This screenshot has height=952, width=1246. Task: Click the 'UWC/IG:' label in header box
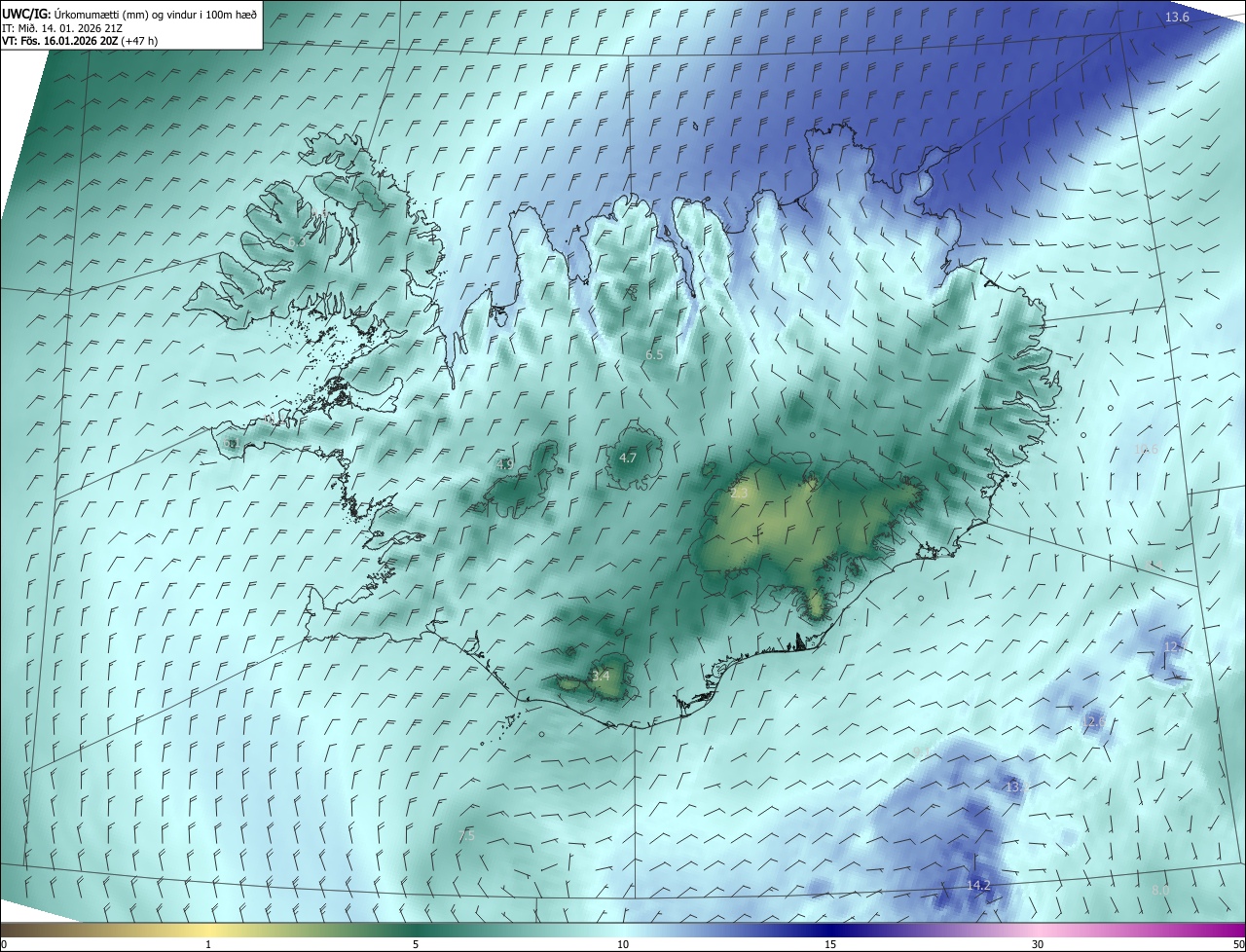point(27,14)
